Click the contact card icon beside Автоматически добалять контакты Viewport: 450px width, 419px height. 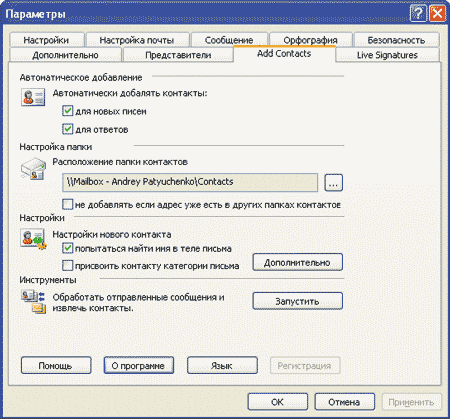pos(33,97)
